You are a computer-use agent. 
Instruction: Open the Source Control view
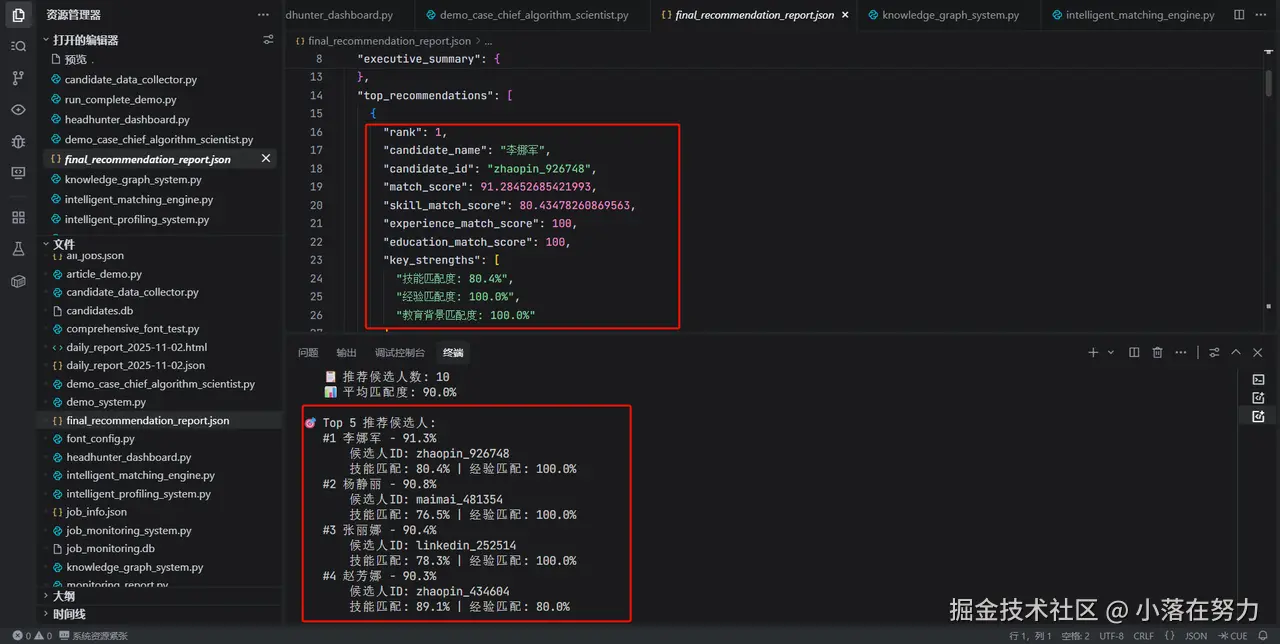18,78
